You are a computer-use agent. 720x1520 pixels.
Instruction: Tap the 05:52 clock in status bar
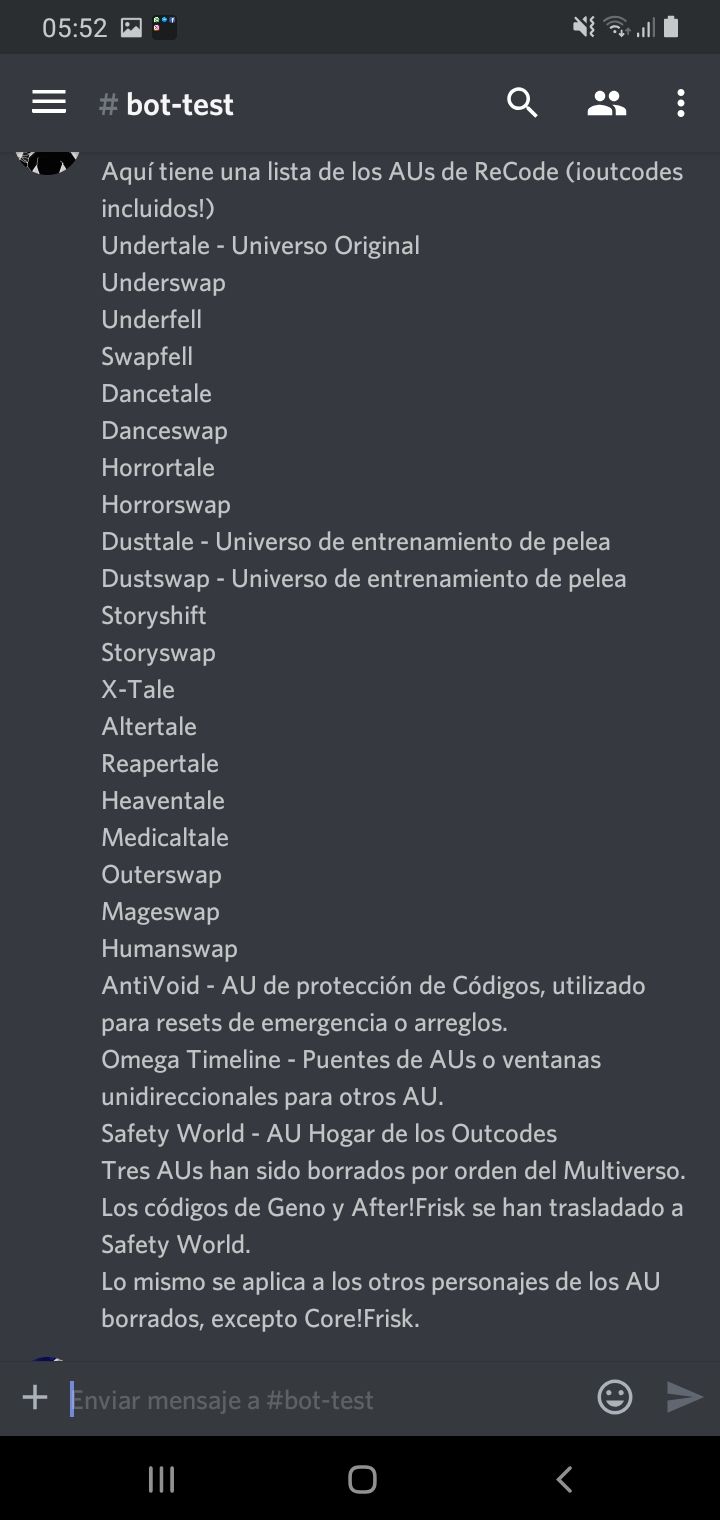(x=74, y=28)
